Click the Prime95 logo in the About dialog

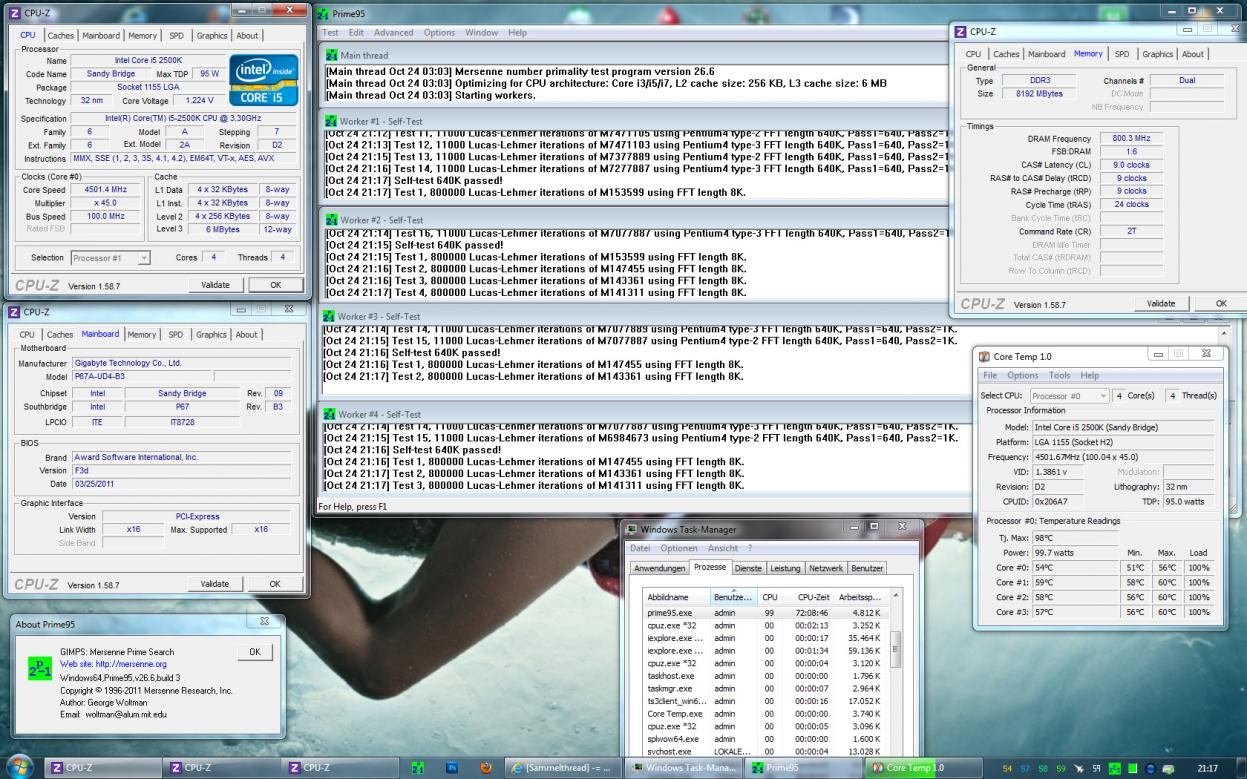click(40, 668)
